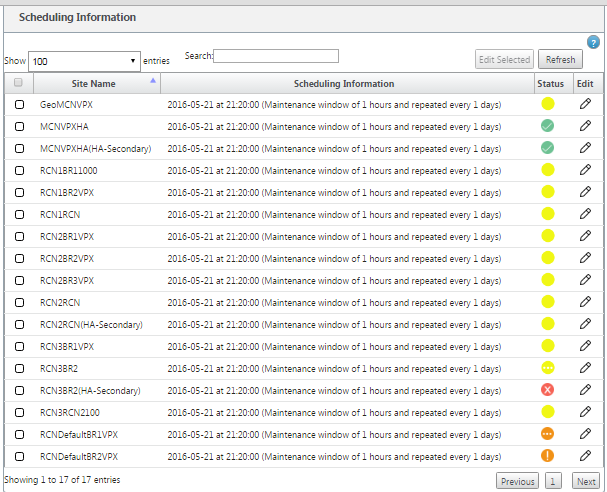Image resolution: width=607 pixels, height=492 pixels.
Task: Click the orange pending status for RCNDefaultBR1VPX
Action: coord(547,434)
